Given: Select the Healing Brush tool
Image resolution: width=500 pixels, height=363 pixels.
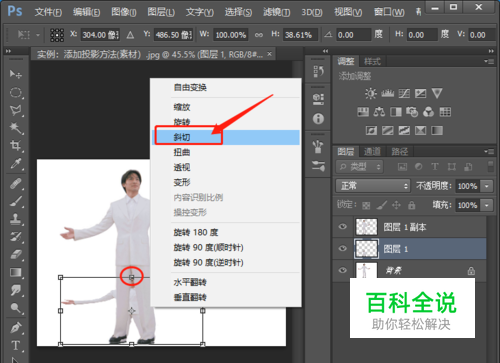Looking at the screenshot, I should click(16, 184).
